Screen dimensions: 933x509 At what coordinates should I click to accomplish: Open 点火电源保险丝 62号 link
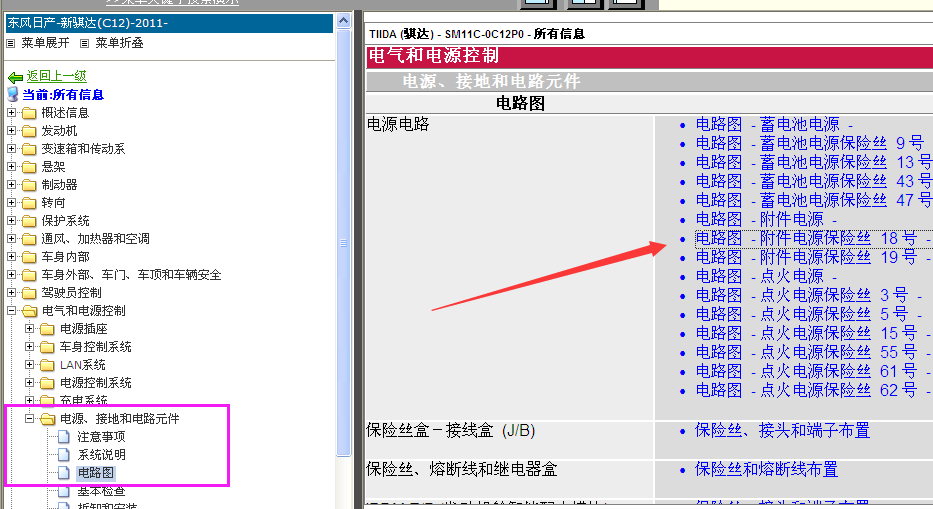(813, 391)
